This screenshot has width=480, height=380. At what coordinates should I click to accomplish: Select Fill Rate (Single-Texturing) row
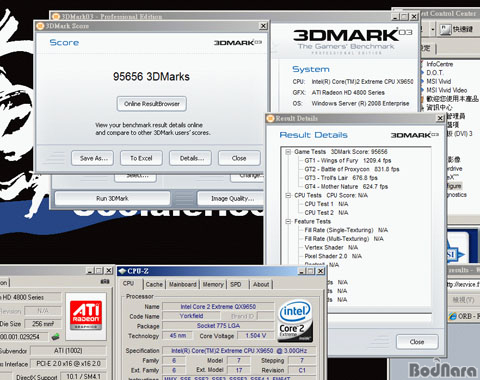point(346,230)
